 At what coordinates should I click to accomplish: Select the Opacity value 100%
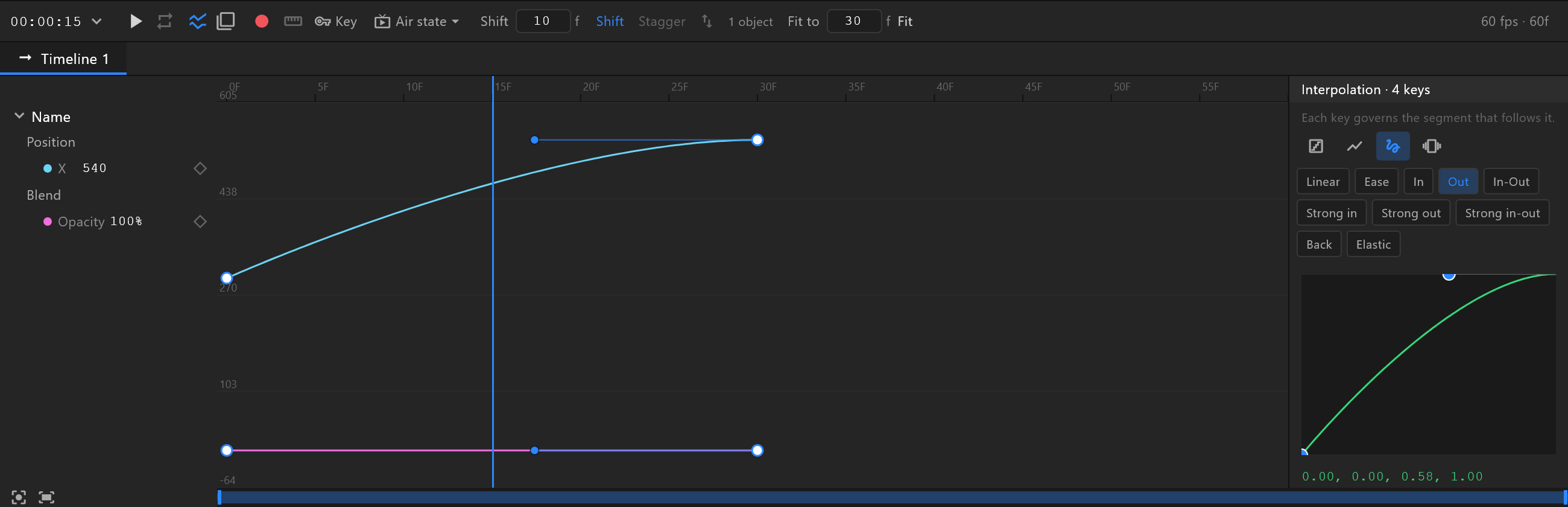(x=126, y=221)
